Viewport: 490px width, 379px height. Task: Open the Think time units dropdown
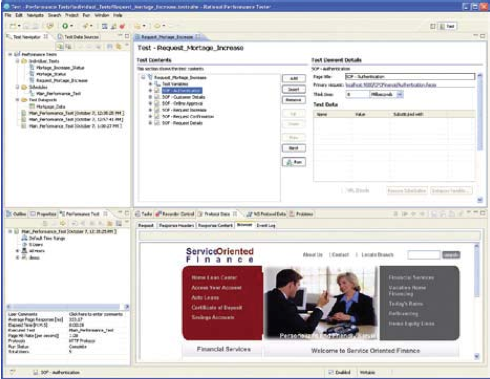tap(400, 94)
